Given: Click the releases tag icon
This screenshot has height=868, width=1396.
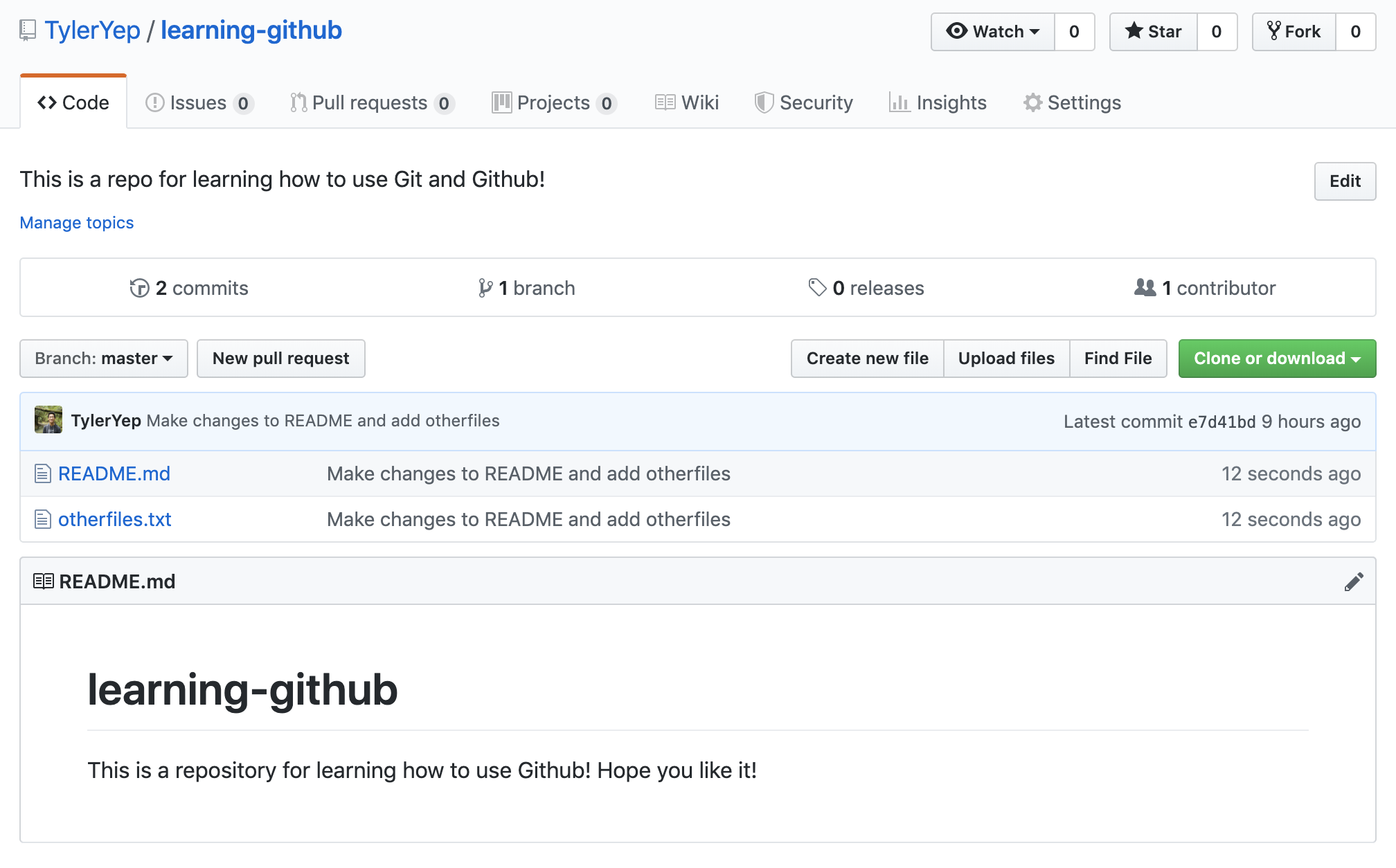Looking at the screenshot, I should click(817, 288).
